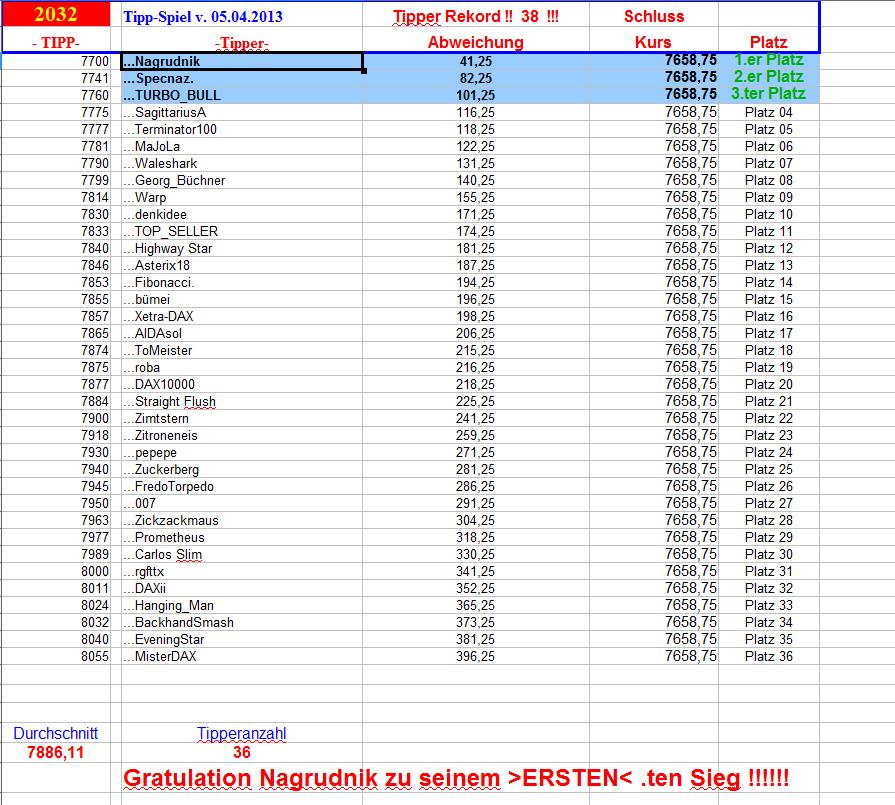The image size is (895, 805).
Task: Select the ...Straight Flush name cell
Action: [242, 401]
